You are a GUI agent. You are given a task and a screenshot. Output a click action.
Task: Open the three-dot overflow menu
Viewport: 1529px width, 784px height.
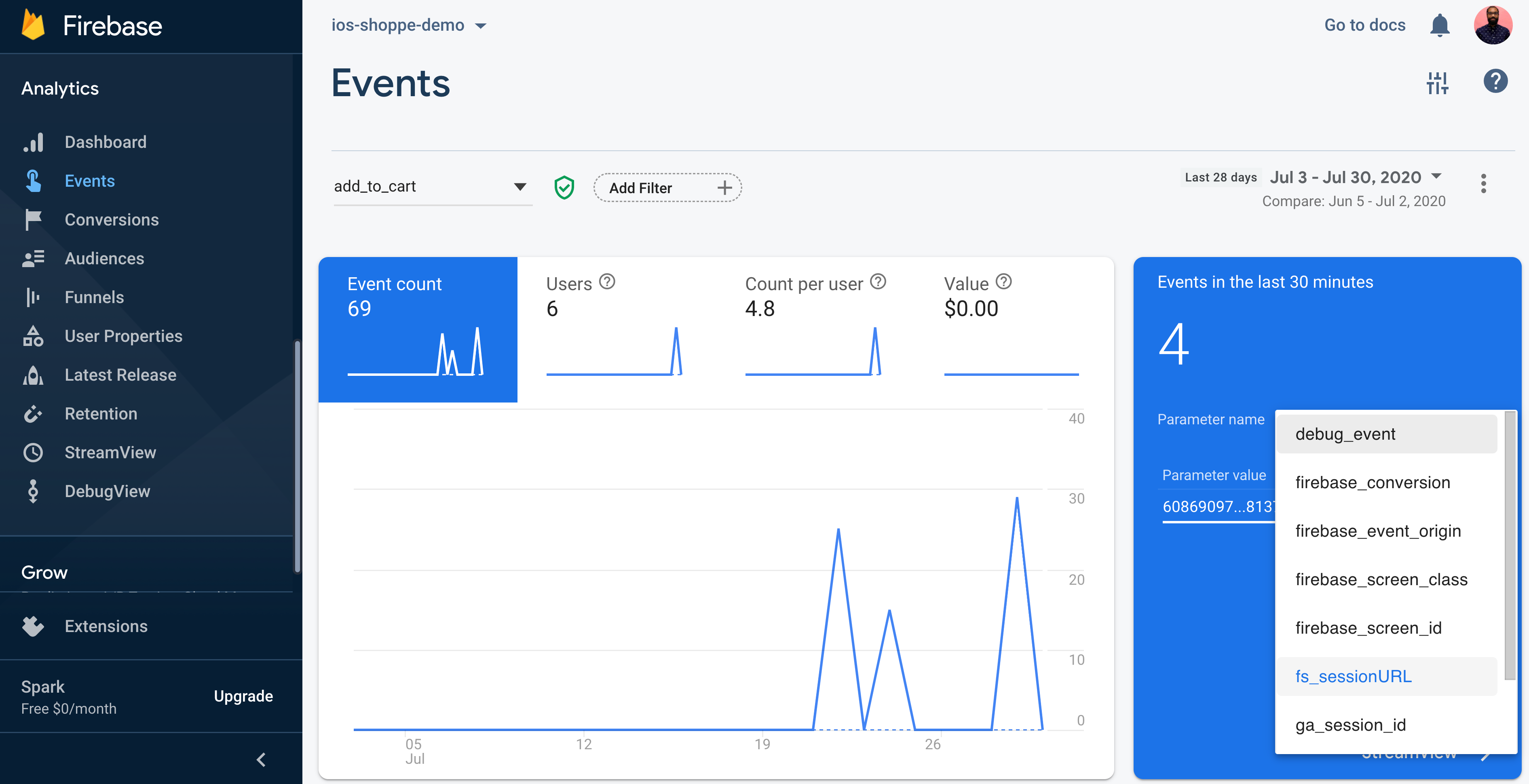pos(1483,183)
